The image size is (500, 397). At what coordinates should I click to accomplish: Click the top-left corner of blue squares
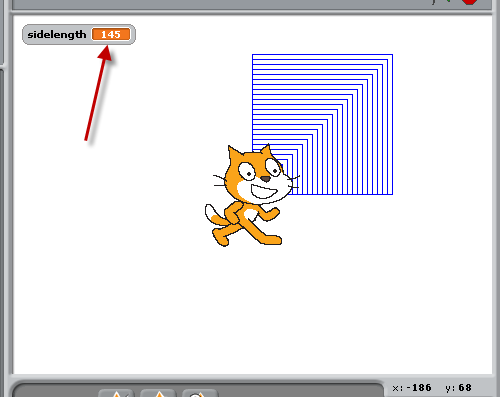[x=253, y=55]
